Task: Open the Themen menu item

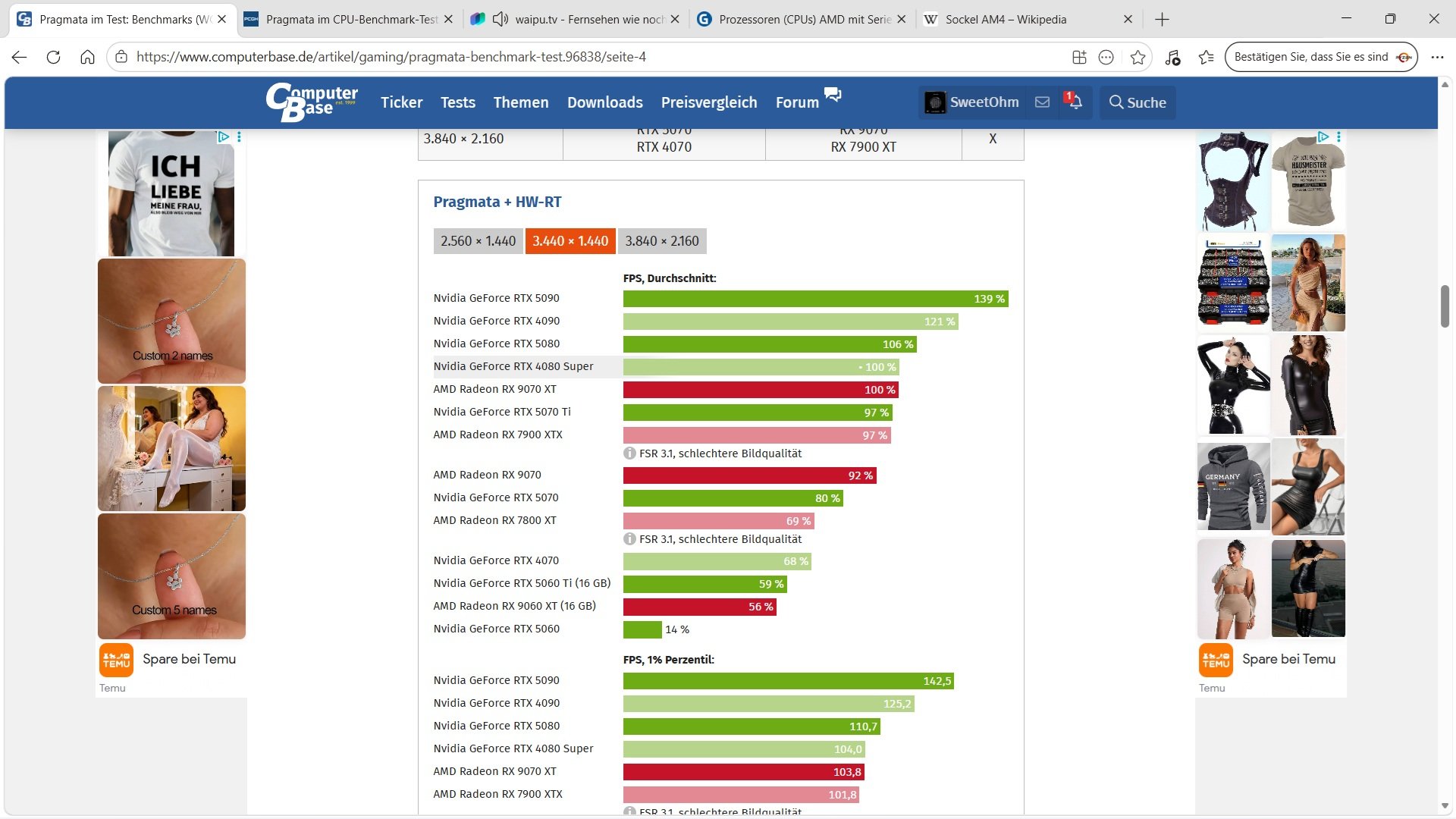Action: click(x=521, y=102)
